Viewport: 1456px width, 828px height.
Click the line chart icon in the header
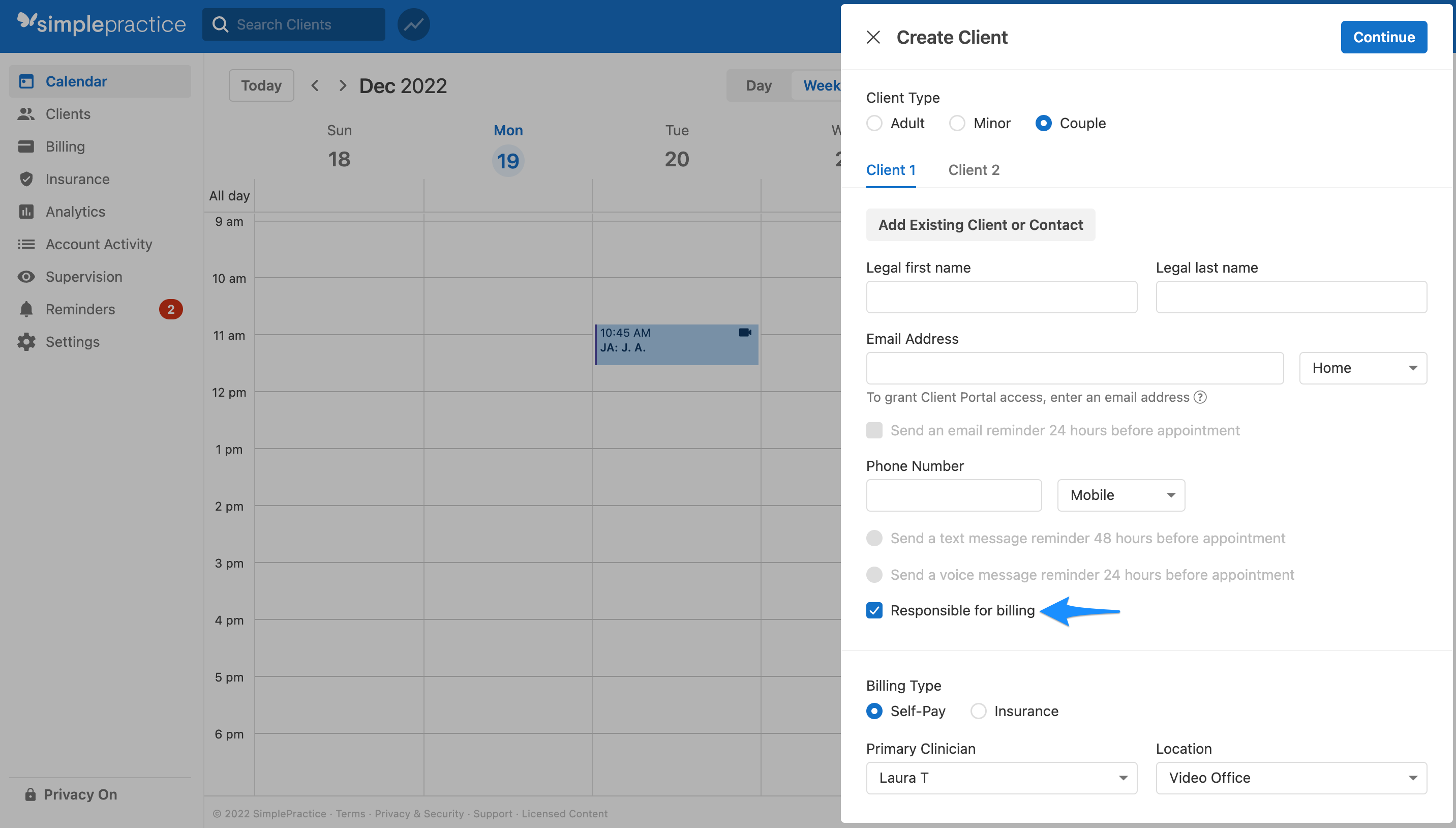click(413, 24)
